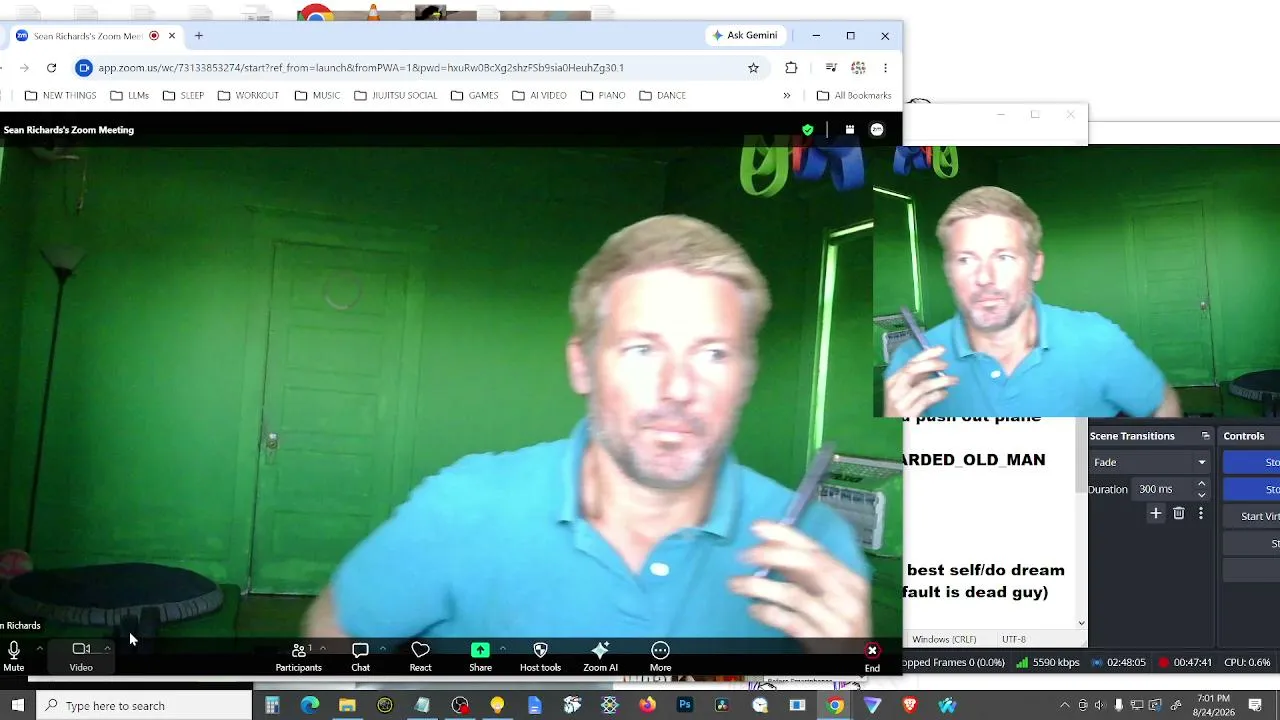
Task: Expand the Chat options arrow
Action: click(382, 649)
